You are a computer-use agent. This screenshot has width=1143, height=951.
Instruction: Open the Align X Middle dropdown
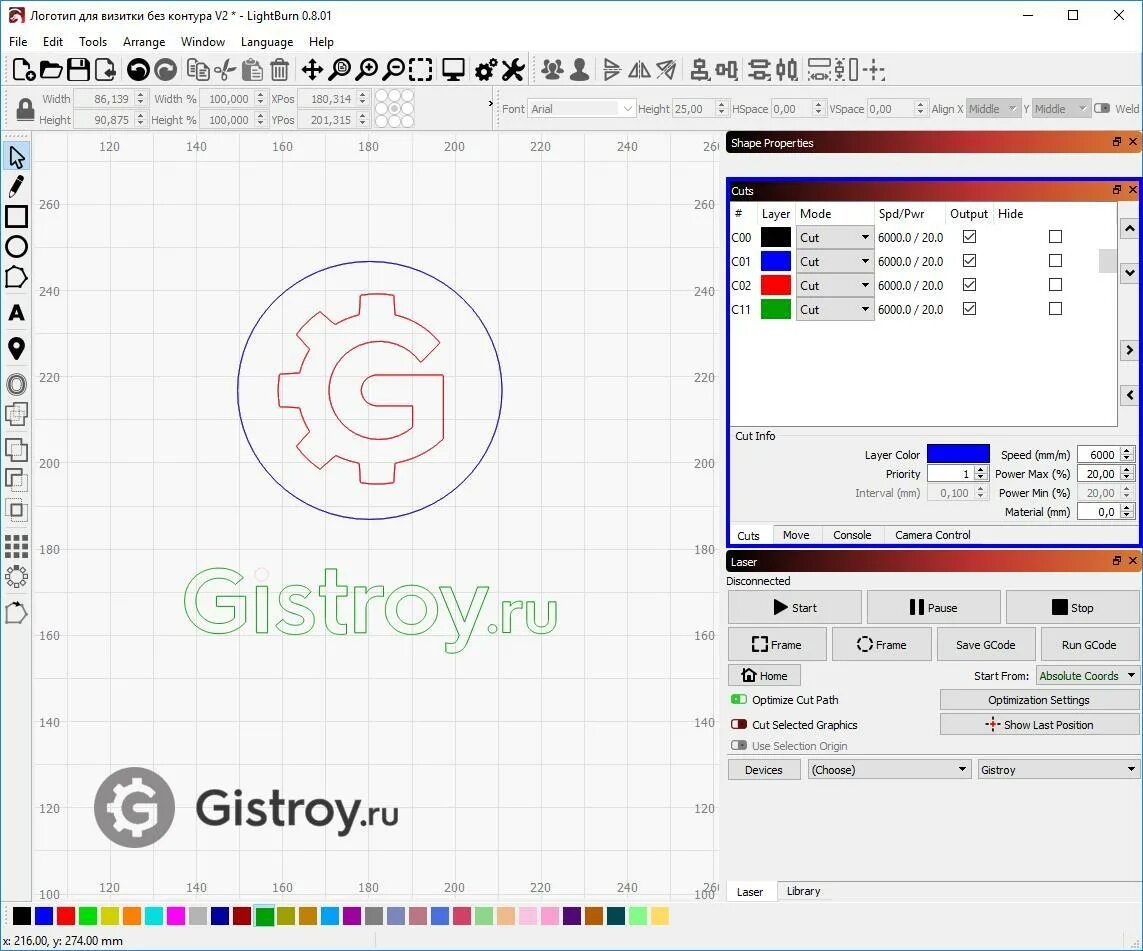[993, 109]
